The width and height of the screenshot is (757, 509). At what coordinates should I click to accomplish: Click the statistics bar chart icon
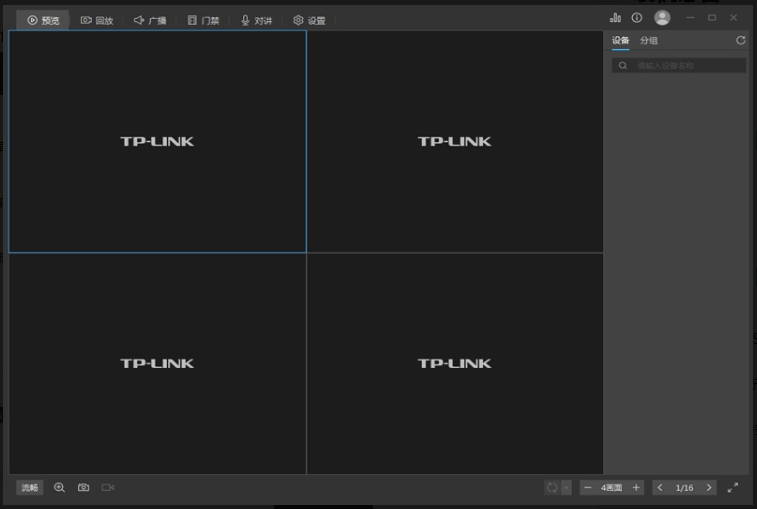pyautogui.click(x=615, y=18)
